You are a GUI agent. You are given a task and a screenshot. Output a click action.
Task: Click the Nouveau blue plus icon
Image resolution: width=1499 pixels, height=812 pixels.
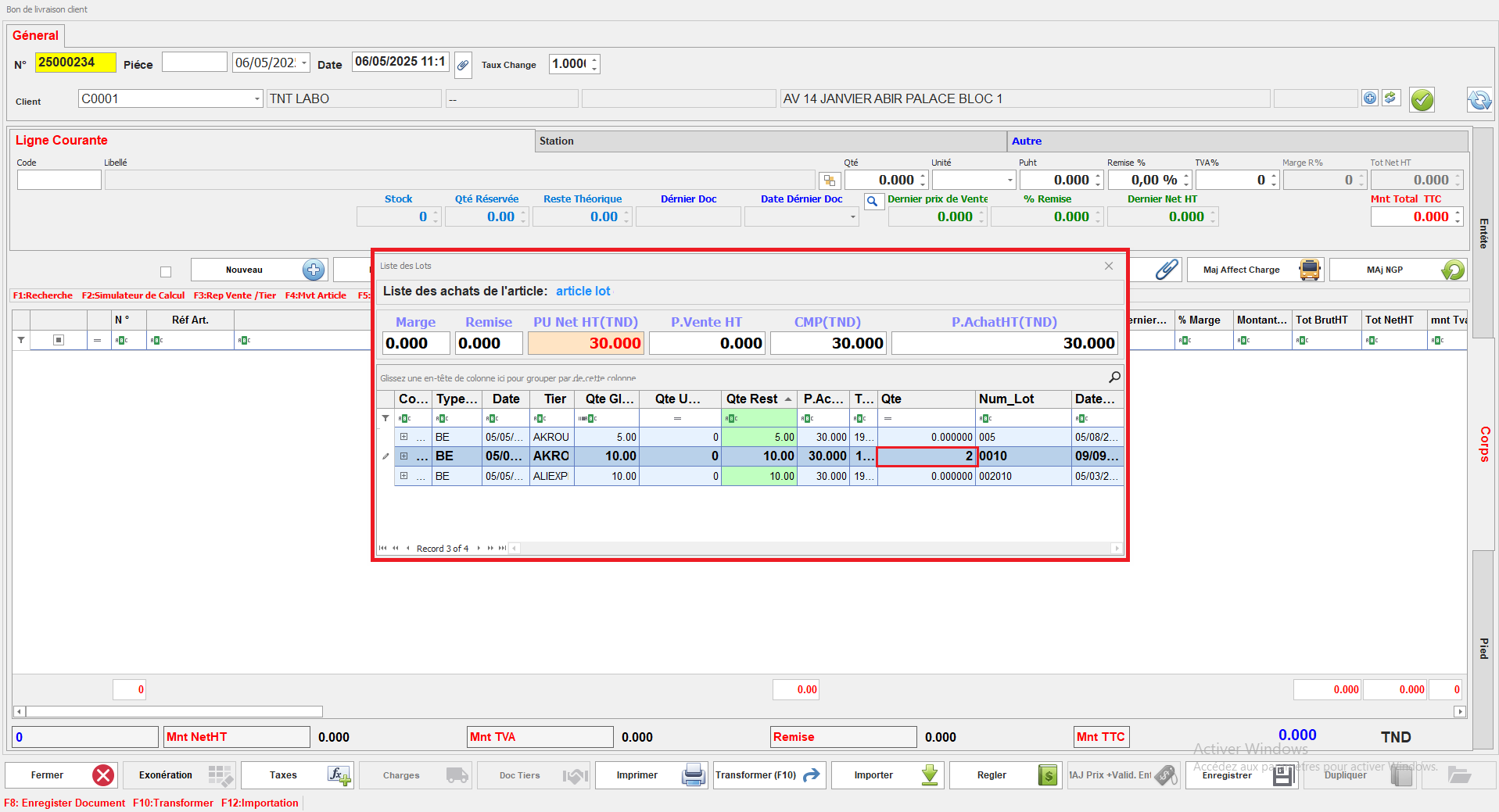point(314,270)
